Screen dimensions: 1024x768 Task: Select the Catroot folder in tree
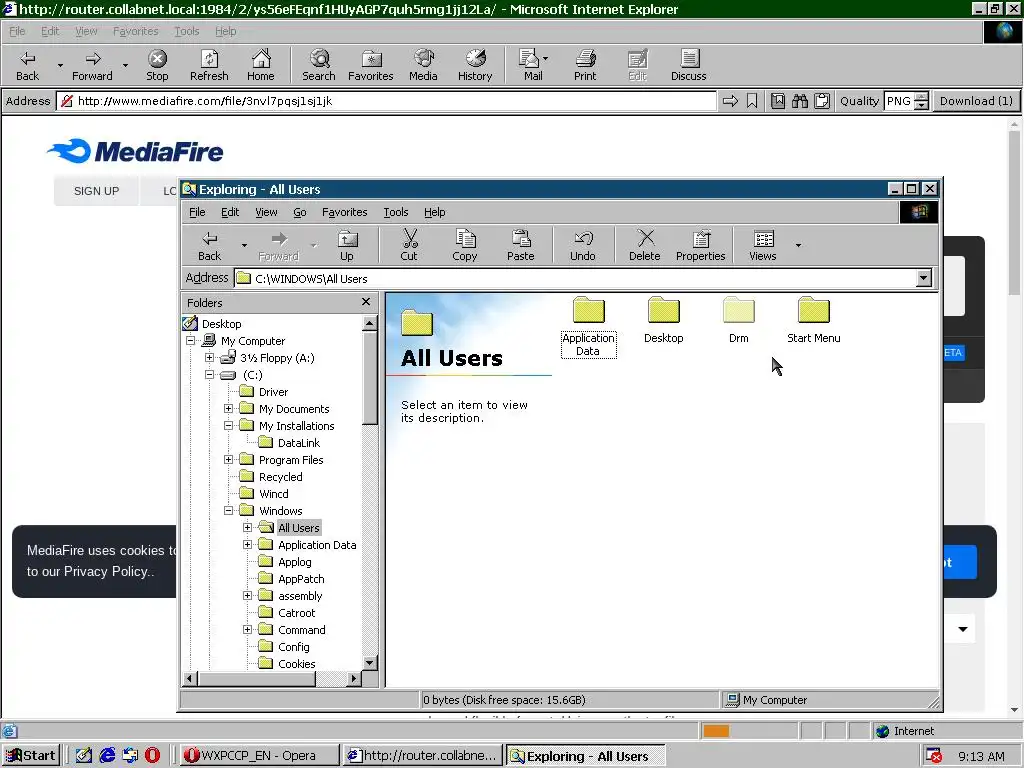(296, 613)
